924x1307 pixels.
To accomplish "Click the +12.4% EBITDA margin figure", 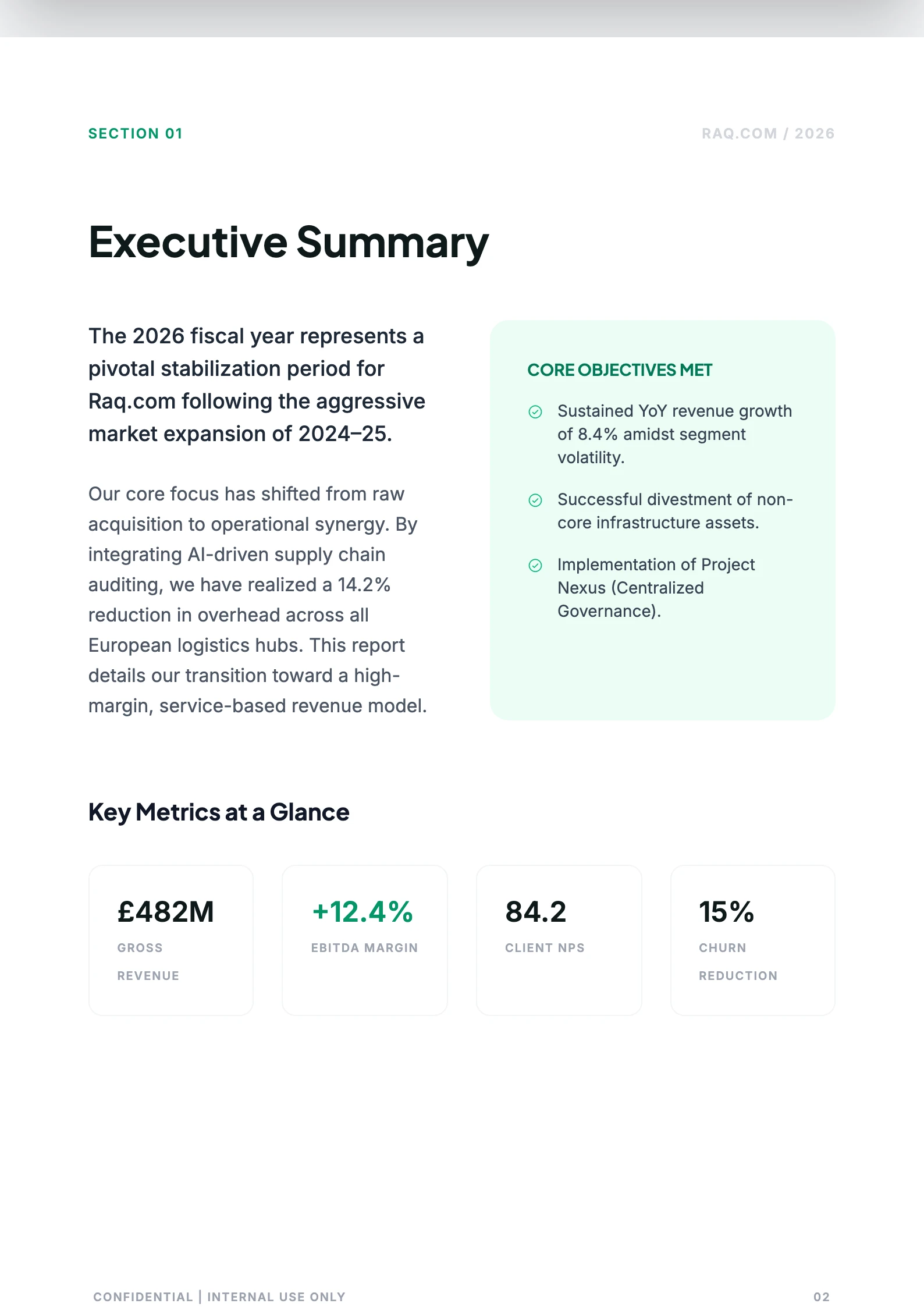I will 363,912.
